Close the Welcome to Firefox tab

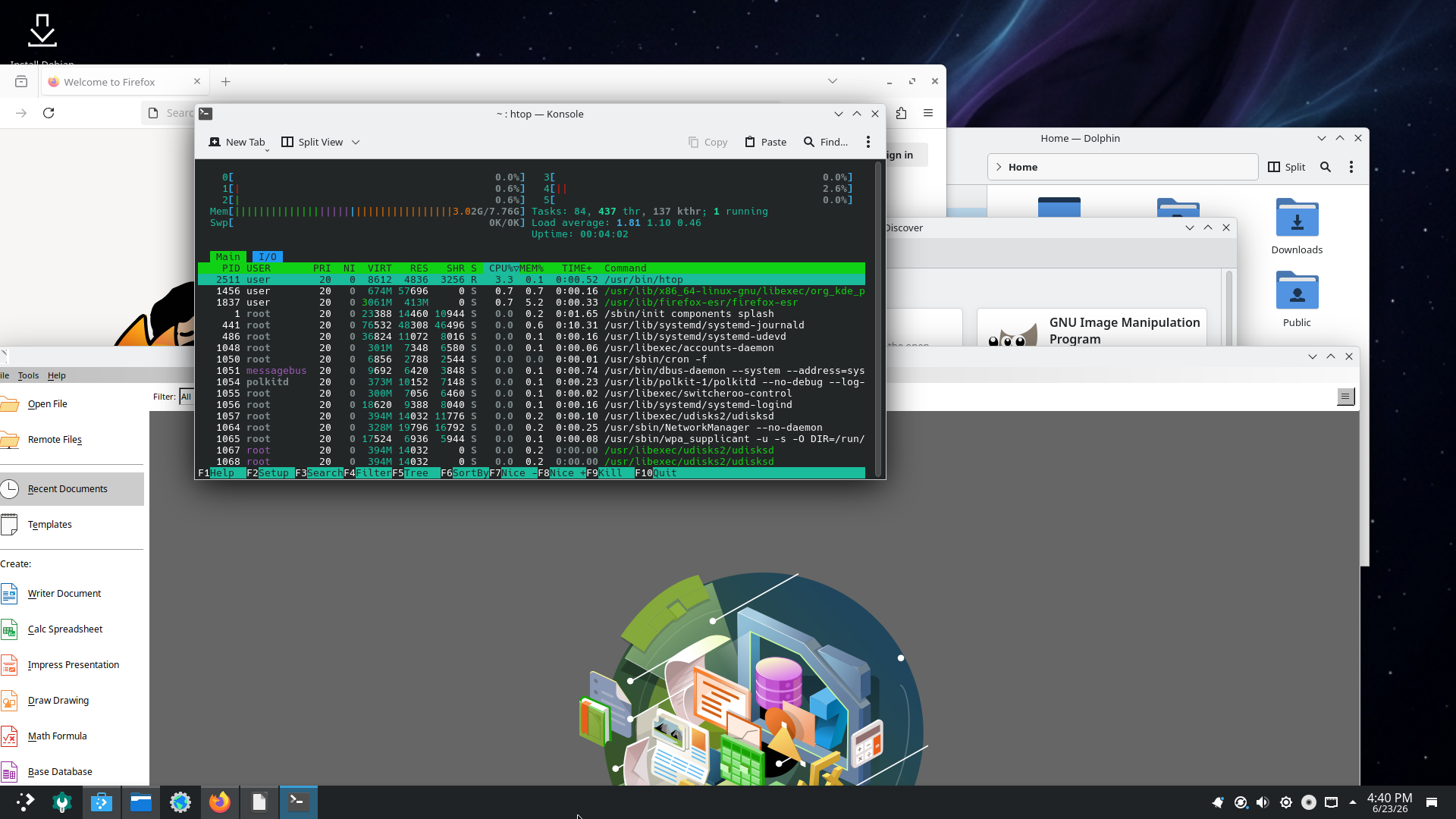[x=197, y=81]
